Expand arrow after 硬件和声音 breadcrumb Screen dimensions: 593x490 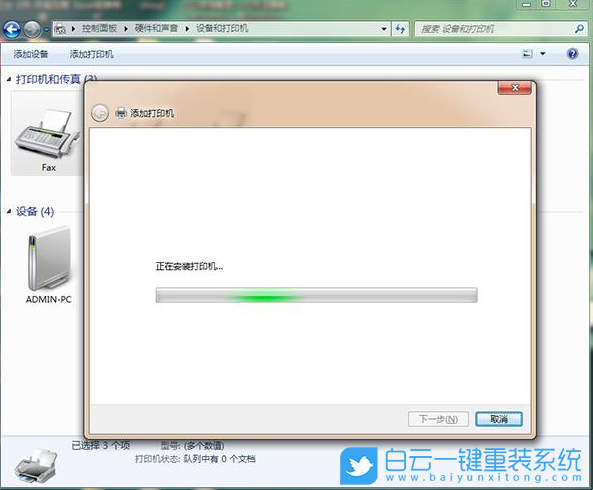click(x=187, y=29)
